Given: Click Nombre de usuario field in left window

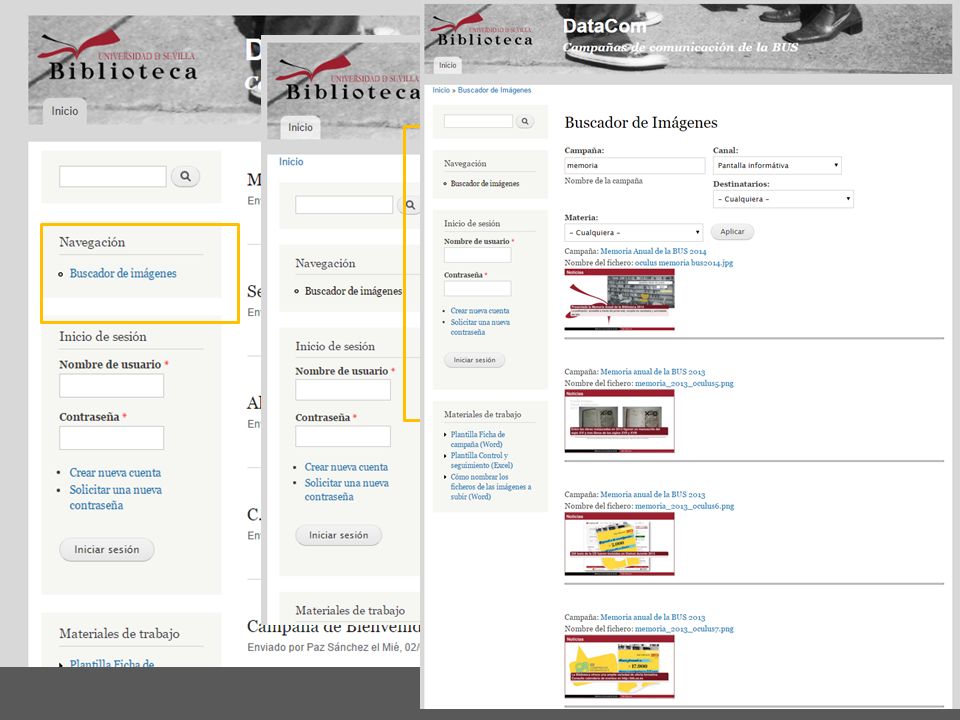Looking at the screenshot, I should [x=111, y=386].
